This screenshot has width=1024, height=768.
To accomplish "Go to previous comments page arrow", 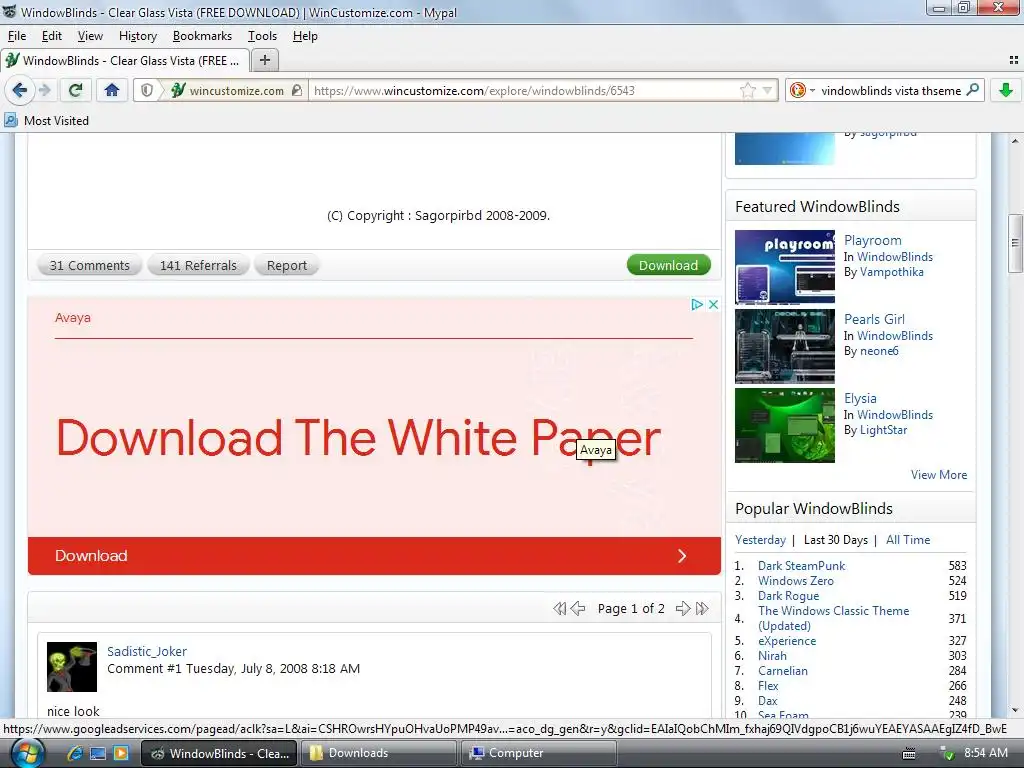I will pos(578,609).
